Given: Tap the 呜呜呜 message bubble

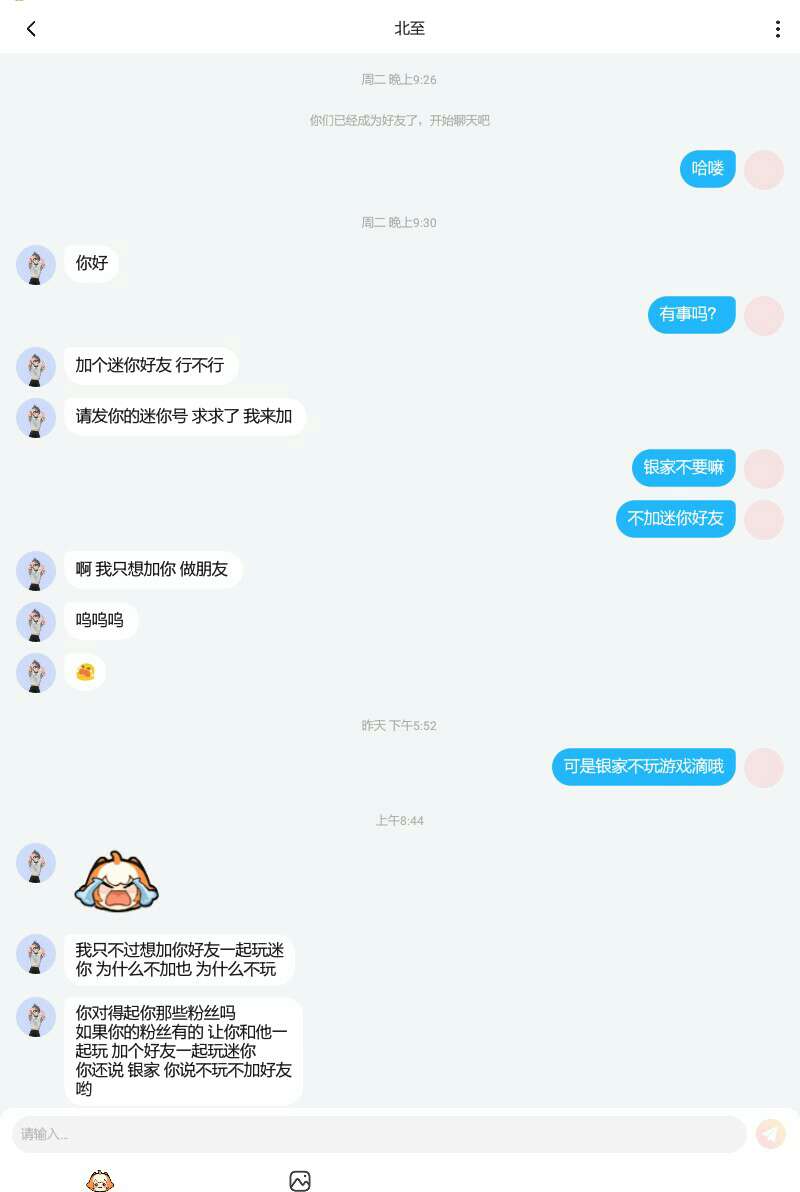Looking at the screenshot, I should pyautogui.click(x=100, y=620).
